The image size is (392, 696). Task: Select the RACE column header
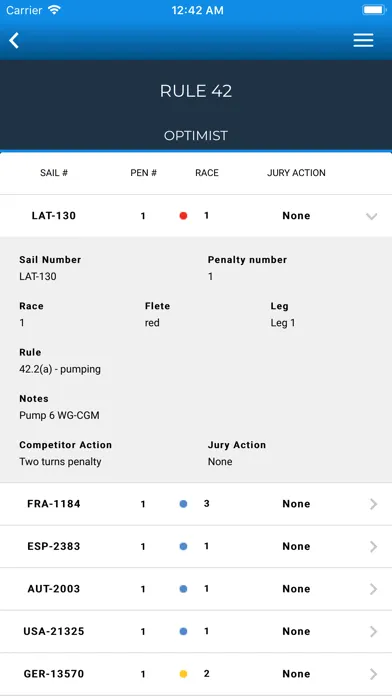coord(207,173)
